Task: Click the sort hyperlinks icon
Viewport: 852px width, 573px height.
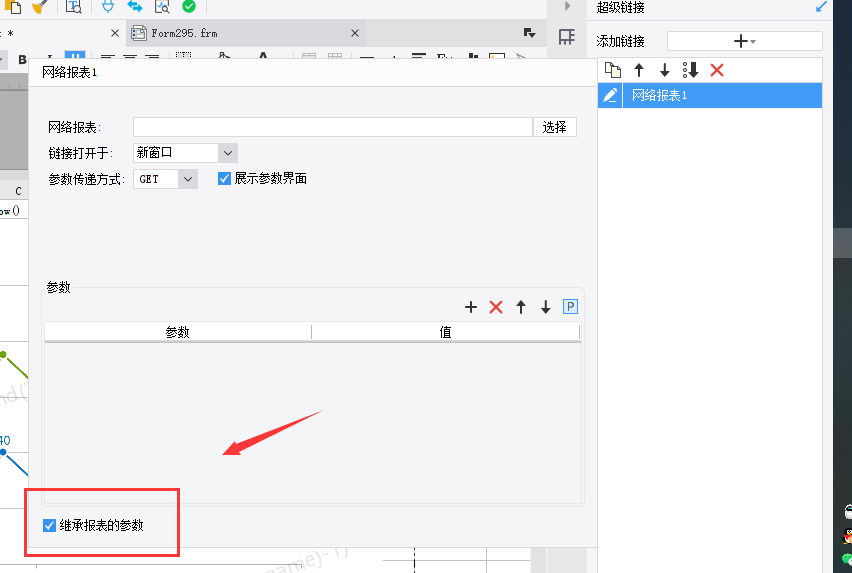Action: (691, 70)
